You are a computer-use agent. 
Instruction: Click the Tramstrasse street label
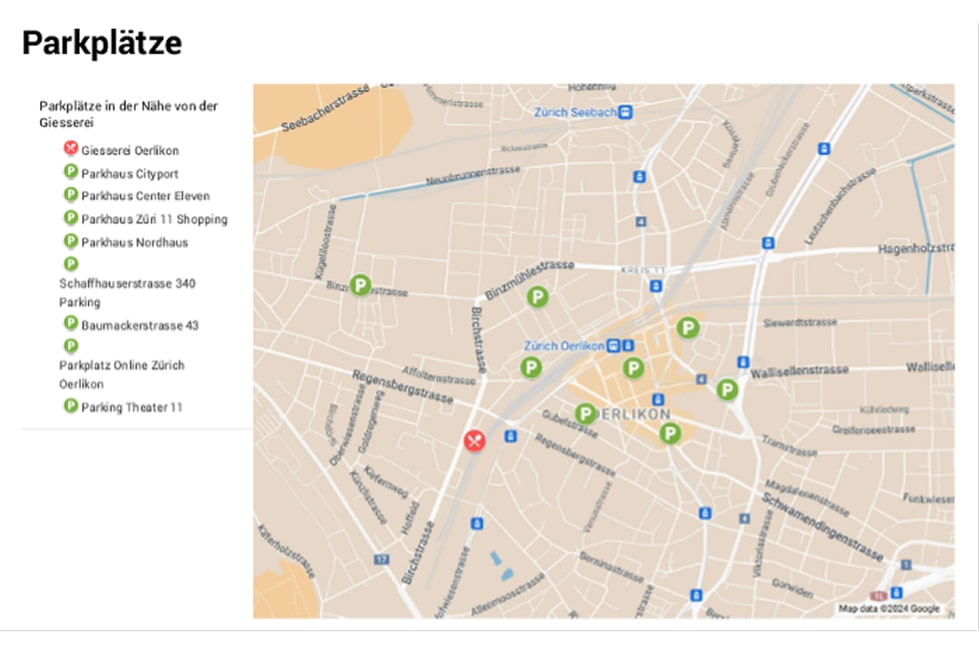pos(789,446)
